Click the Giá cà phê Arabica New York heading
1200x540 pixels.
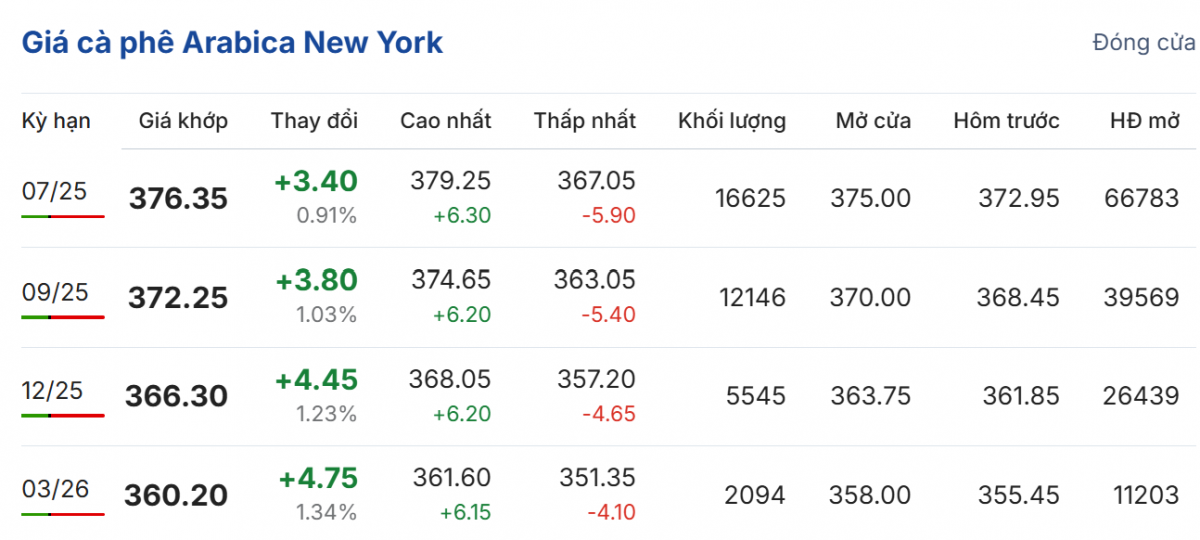point(232,43)
